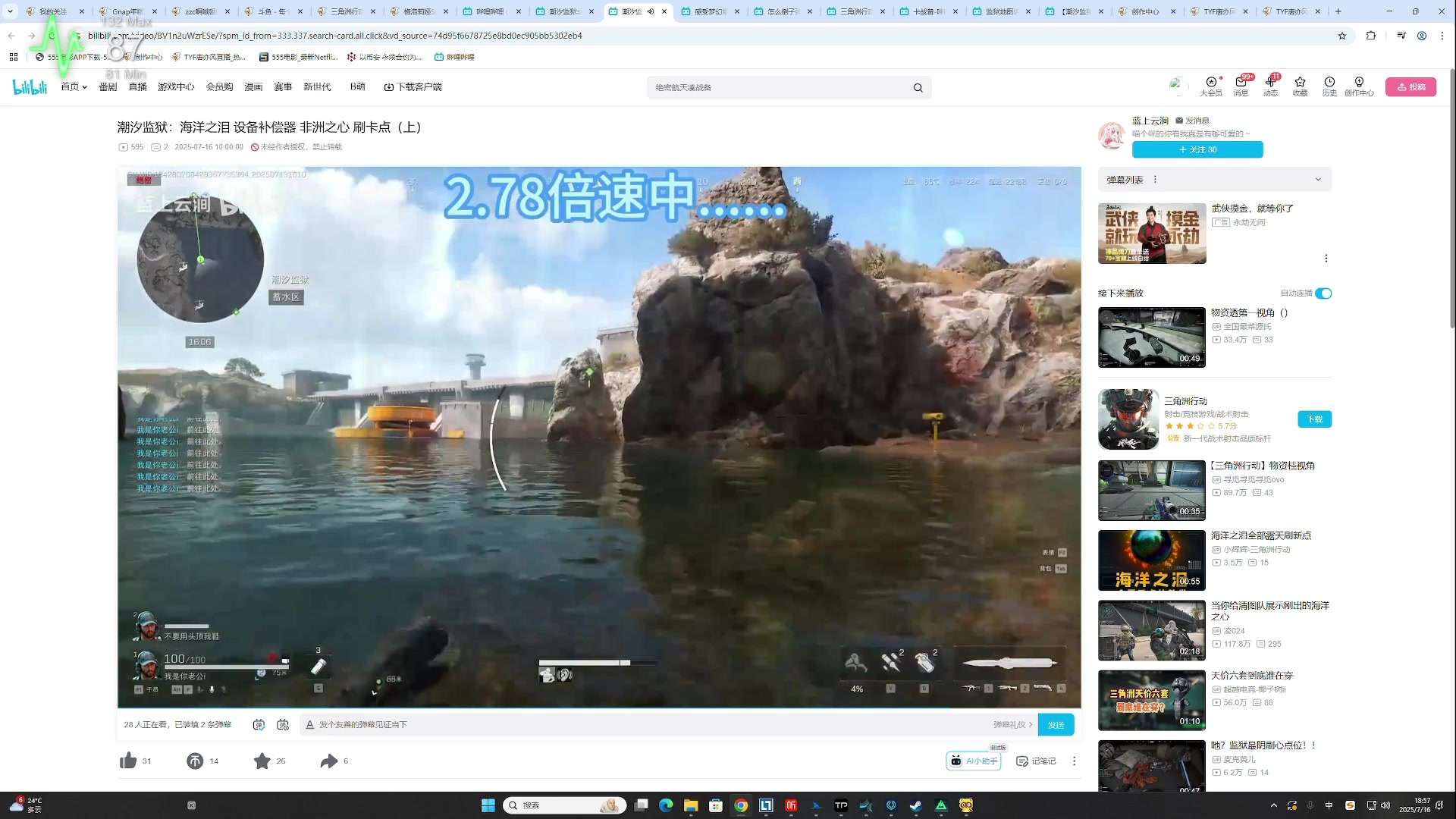
Task: Open 天价六套到底谁在穿 thumbnail
Action: (x=1151, y=701)
